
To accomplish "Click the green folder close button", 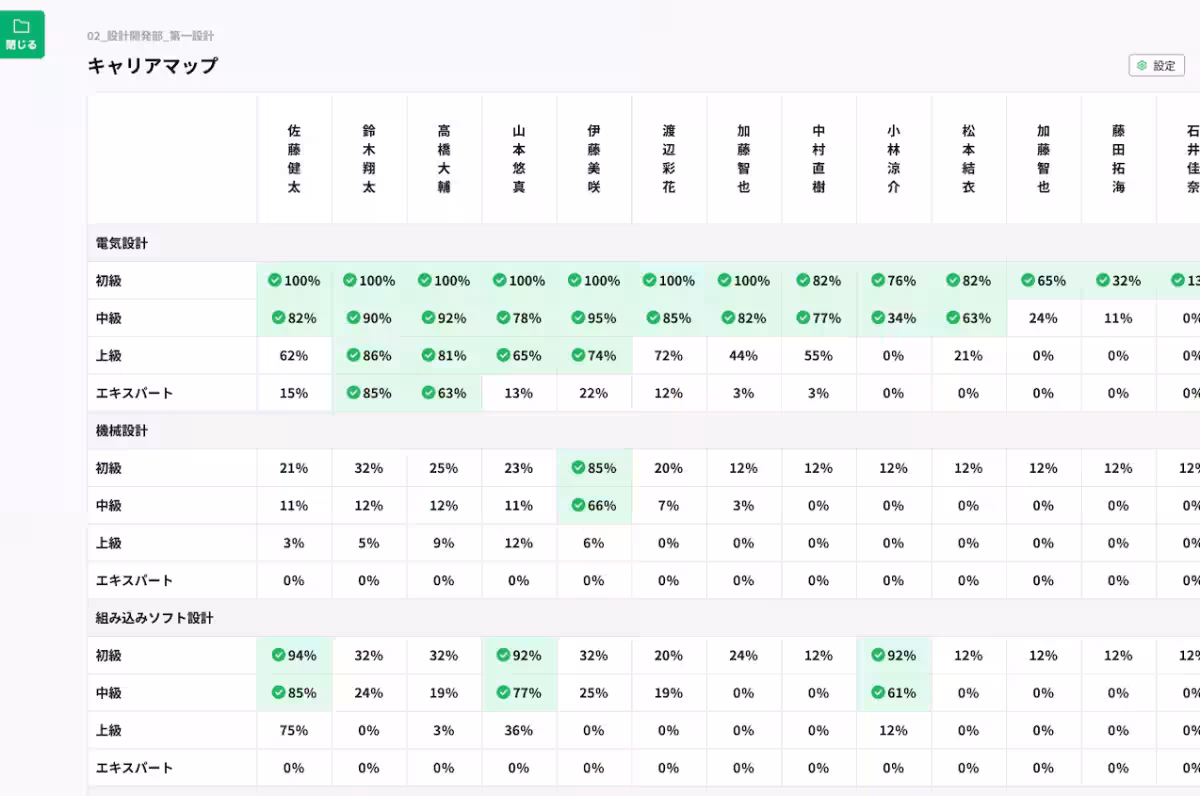I will [21, 34].
